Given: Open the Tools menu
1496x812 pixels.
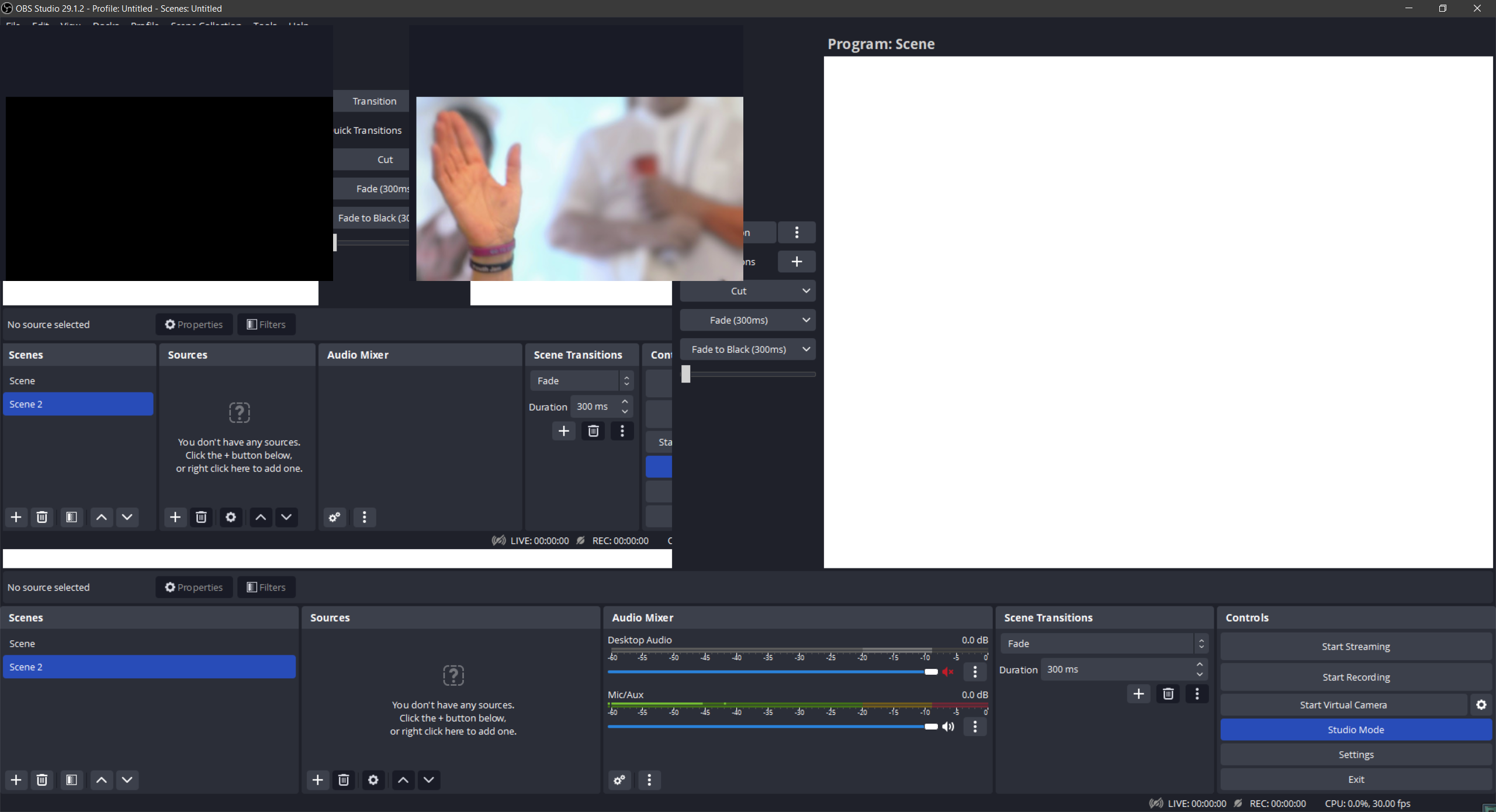Looking at the screenshot, I should [x=264, y=25].
